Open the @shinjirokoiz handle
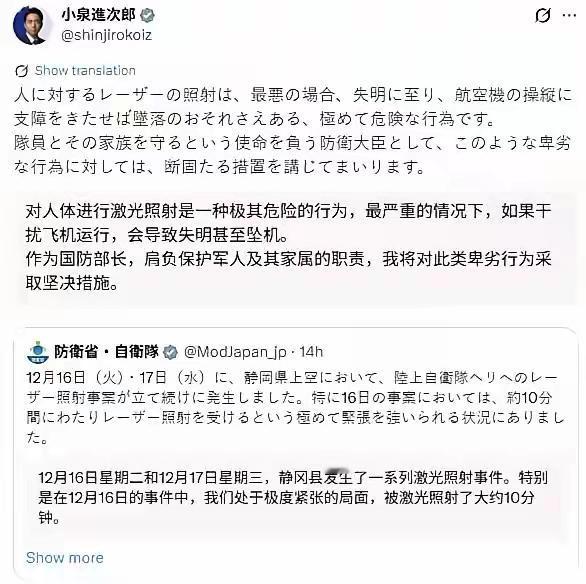 tap(107, 35)
